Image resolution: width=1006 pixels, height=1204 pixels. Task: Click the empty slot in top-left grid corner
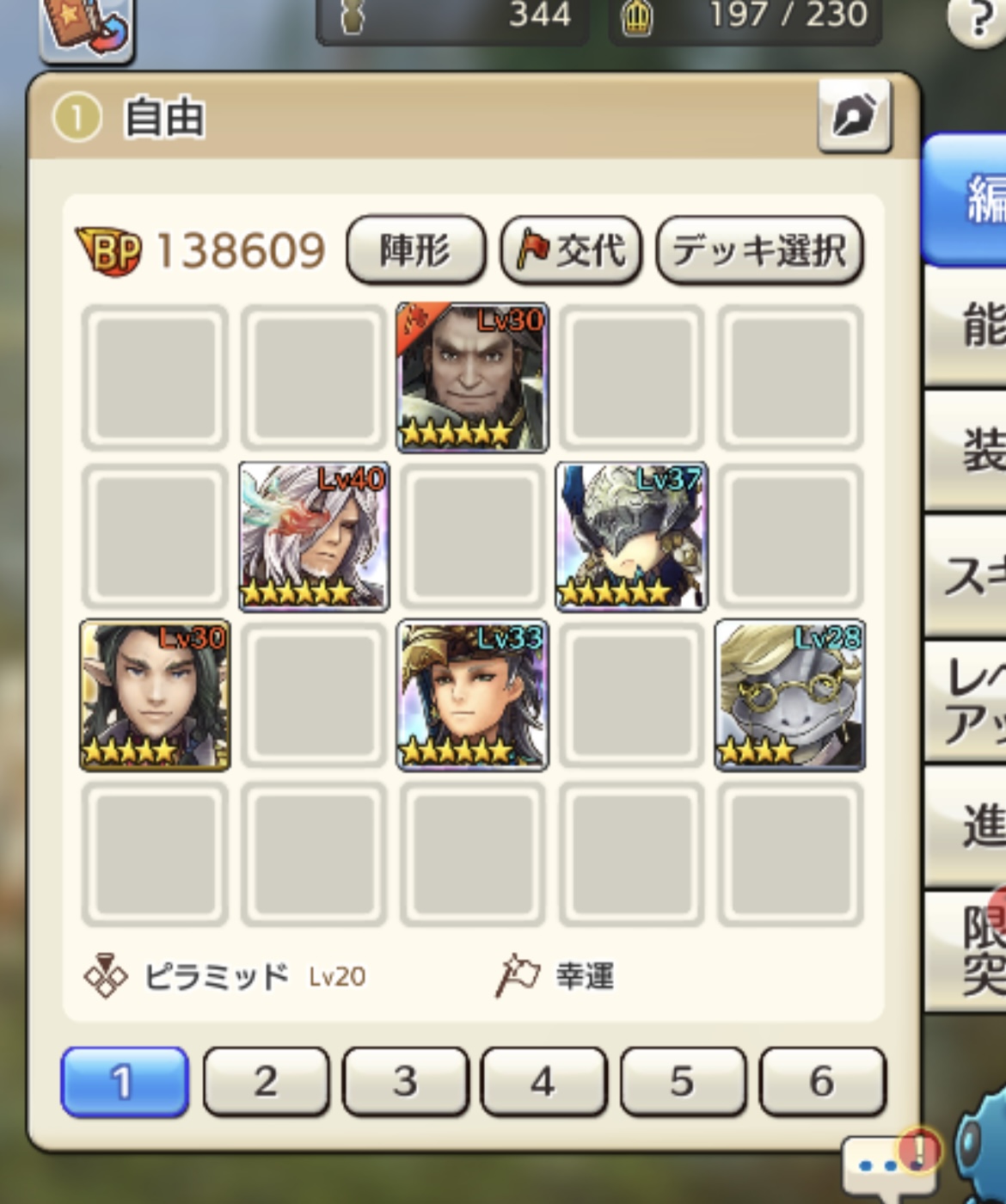click(x=155, y=377)
